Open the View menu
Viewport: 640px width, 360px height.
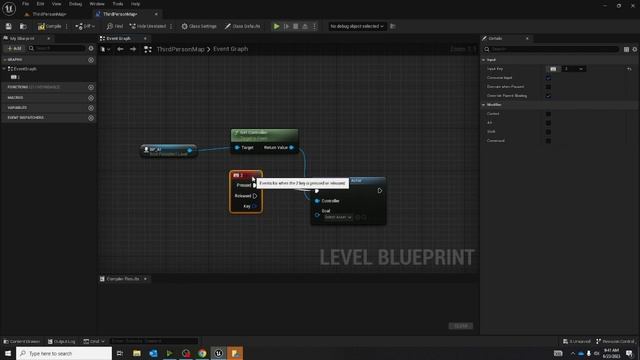pyautogui.click(x=56, y=4)
